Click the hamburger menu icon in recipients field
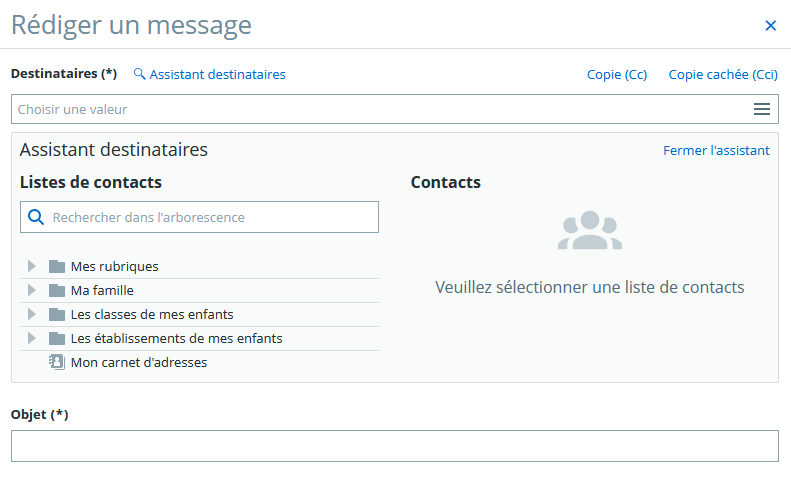 [762, 109]
